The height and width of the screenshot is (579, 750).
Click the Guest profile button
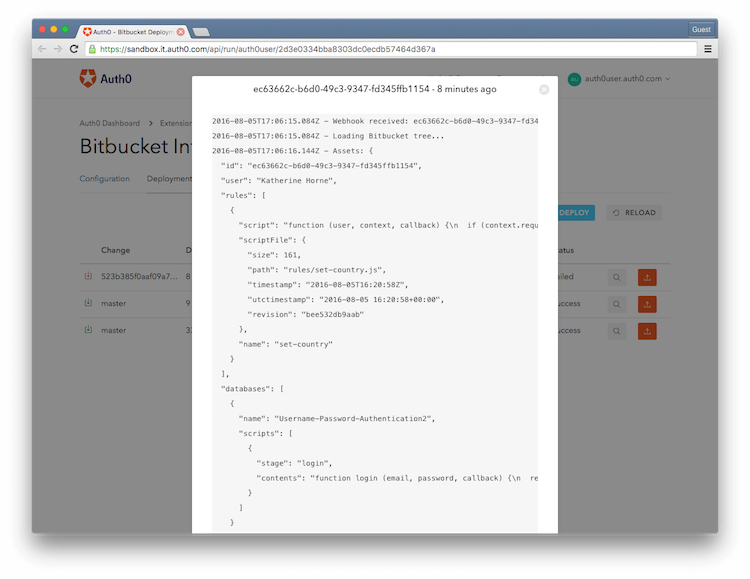coord(701,30)
